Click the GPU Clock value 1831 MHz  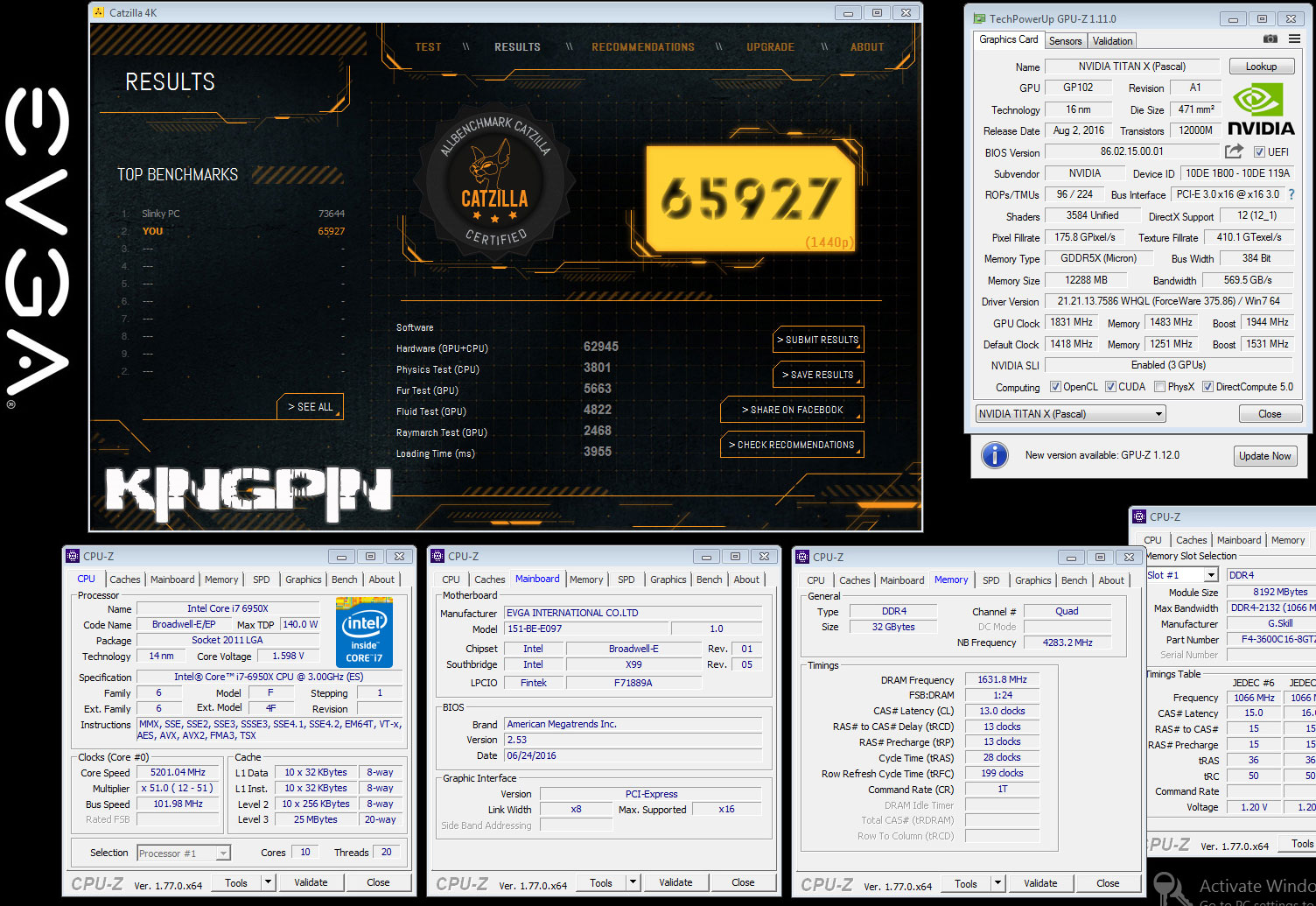pos(1072,322)
